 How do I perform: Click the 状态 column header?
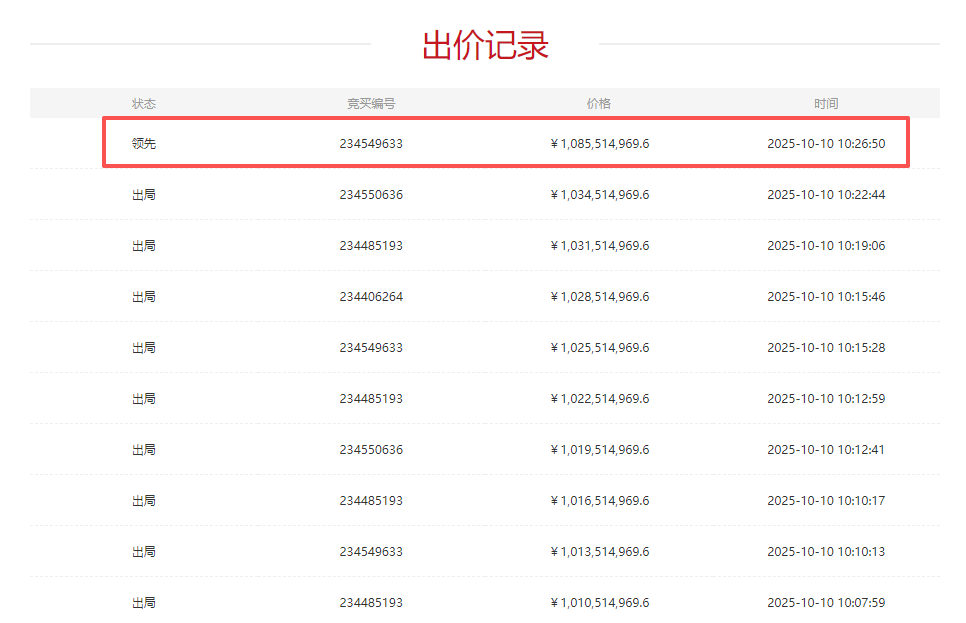(144, 104)
